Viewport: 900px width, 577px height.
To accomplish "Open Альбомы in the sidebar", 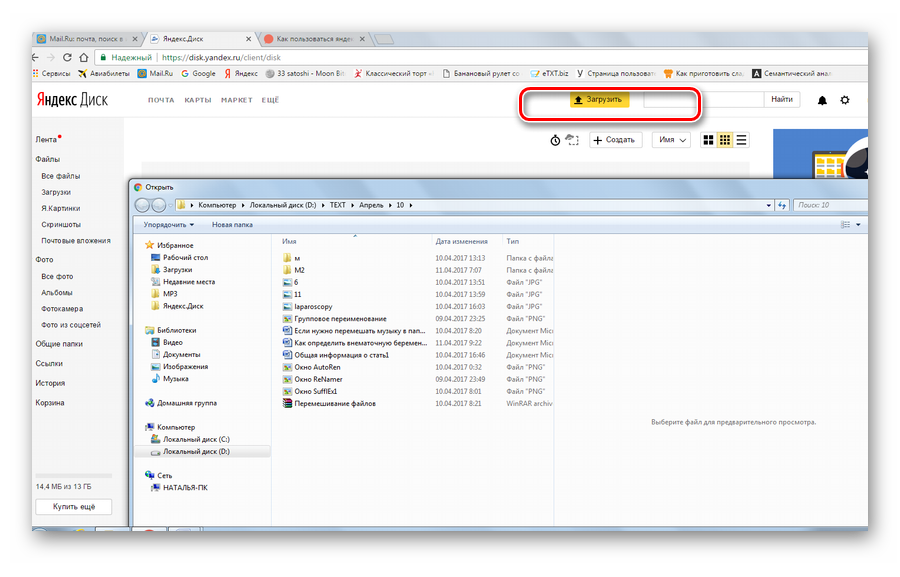I will click(57, 293).
